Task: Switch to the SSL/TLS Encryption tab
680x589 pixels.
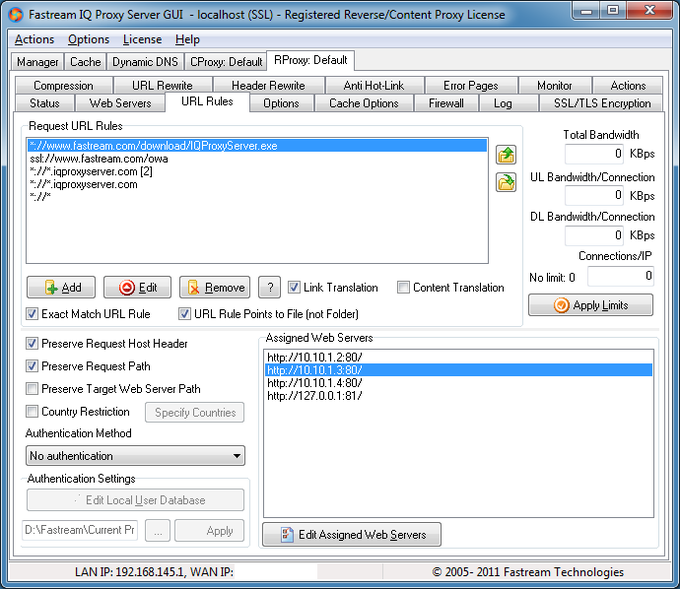Action: pyautogui.click(x=602, y=103)
